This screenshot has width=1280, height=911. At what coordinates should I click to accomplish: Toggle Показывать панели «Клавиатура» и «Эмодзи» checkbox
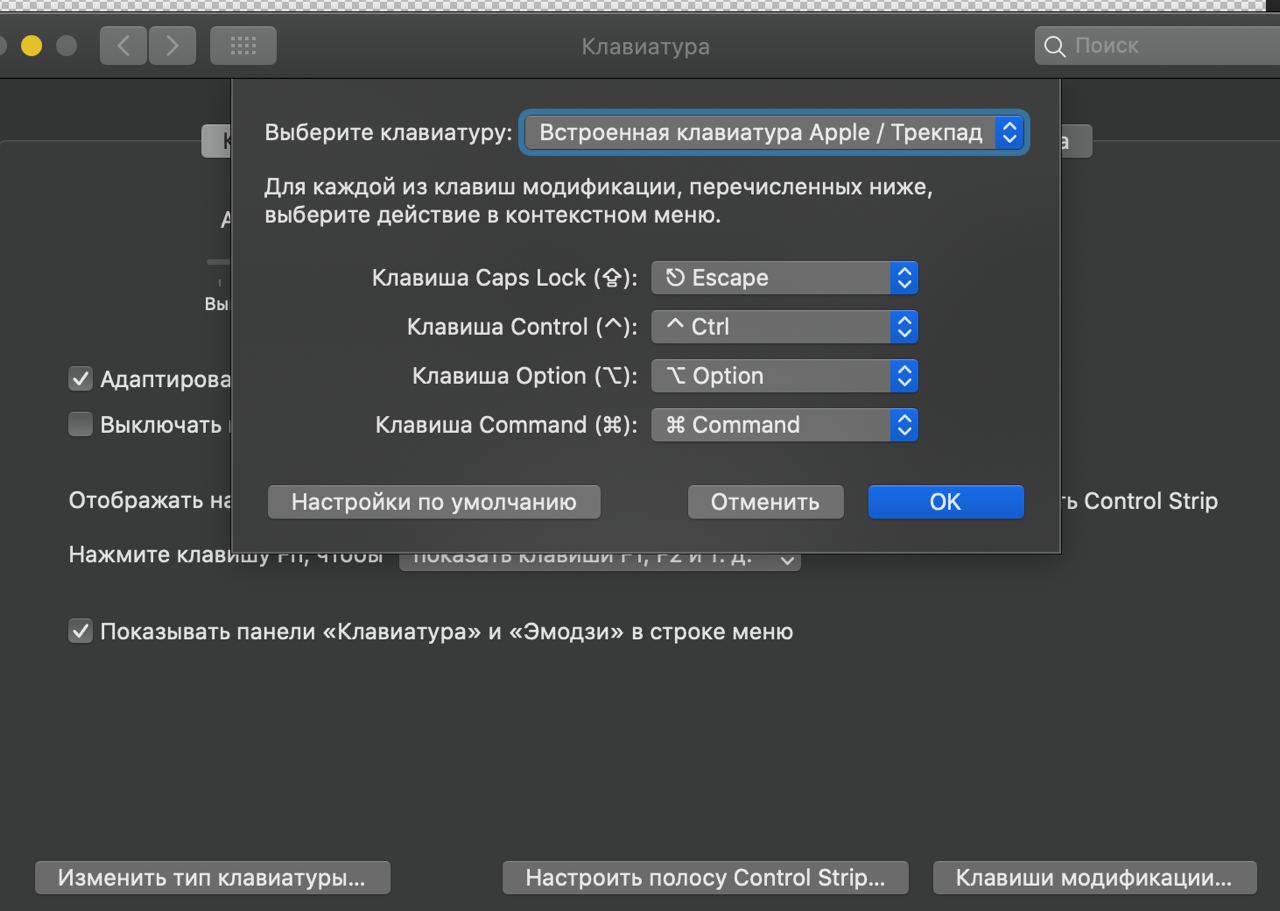[x=80, y=632]
